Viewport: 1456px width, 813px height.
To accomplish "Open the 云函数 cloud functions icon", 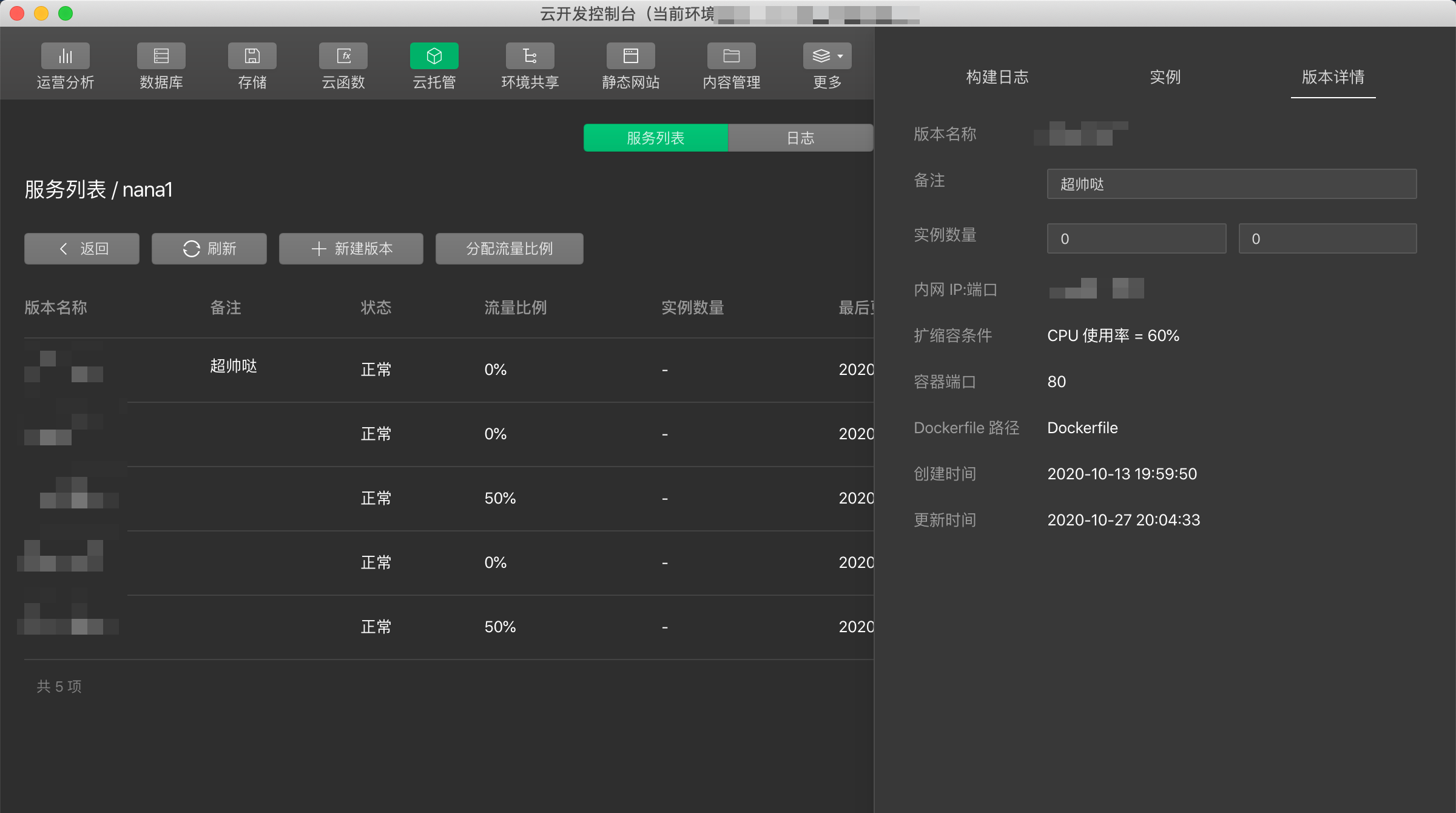I will pos(343,56).
